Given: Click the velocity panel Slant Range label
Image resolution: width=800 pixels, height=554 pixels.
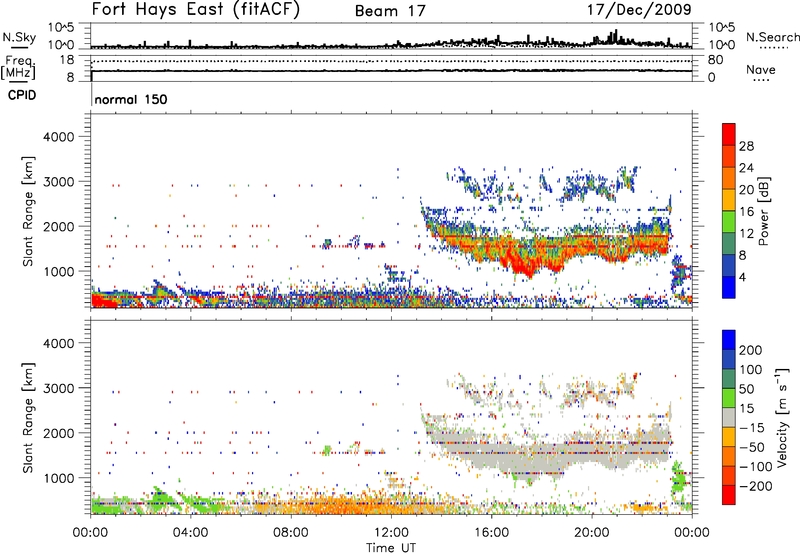Looking at the screenshot, I should pos(28,417).
